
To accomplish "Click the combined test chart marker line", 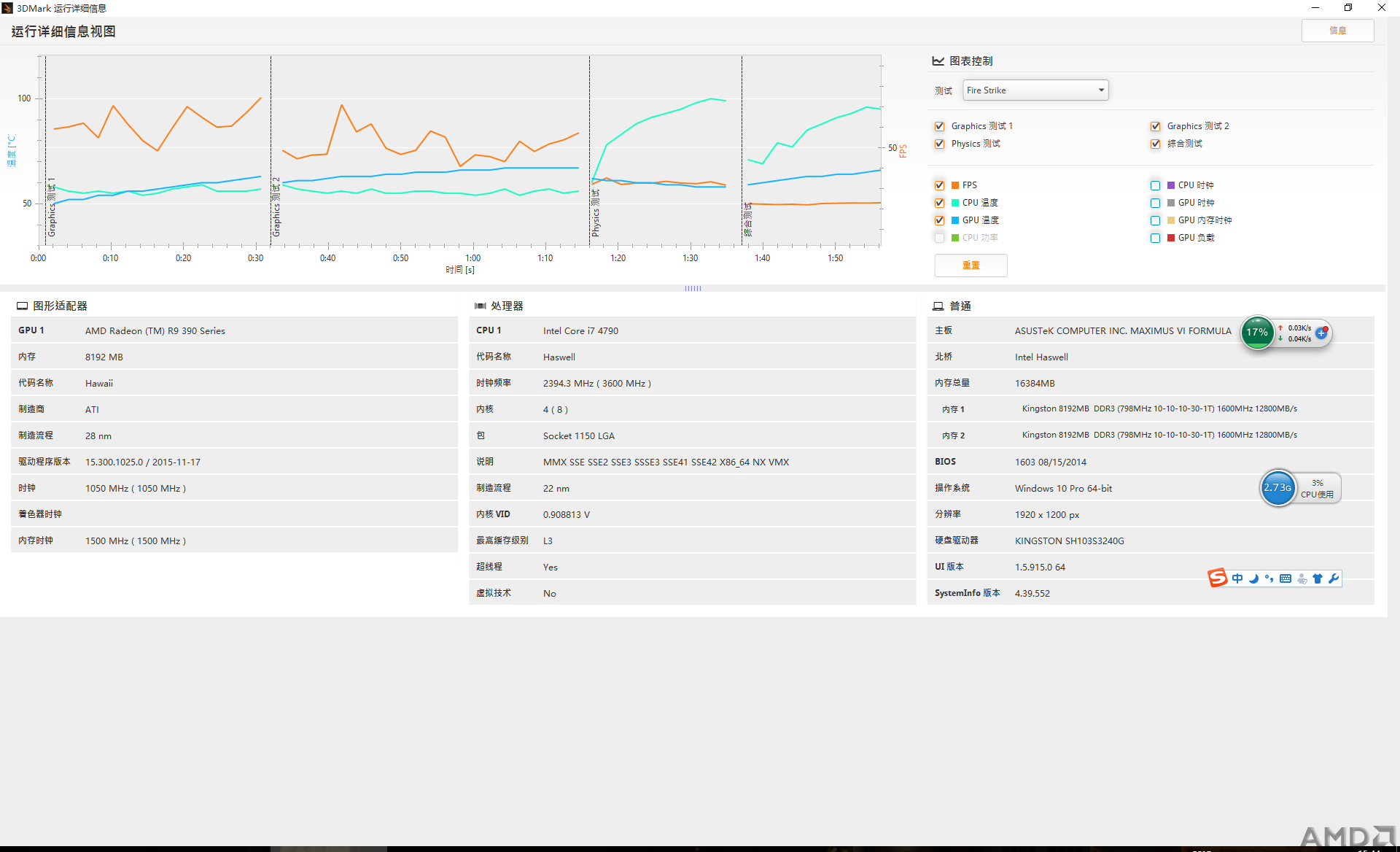I will tap(742, 150).
